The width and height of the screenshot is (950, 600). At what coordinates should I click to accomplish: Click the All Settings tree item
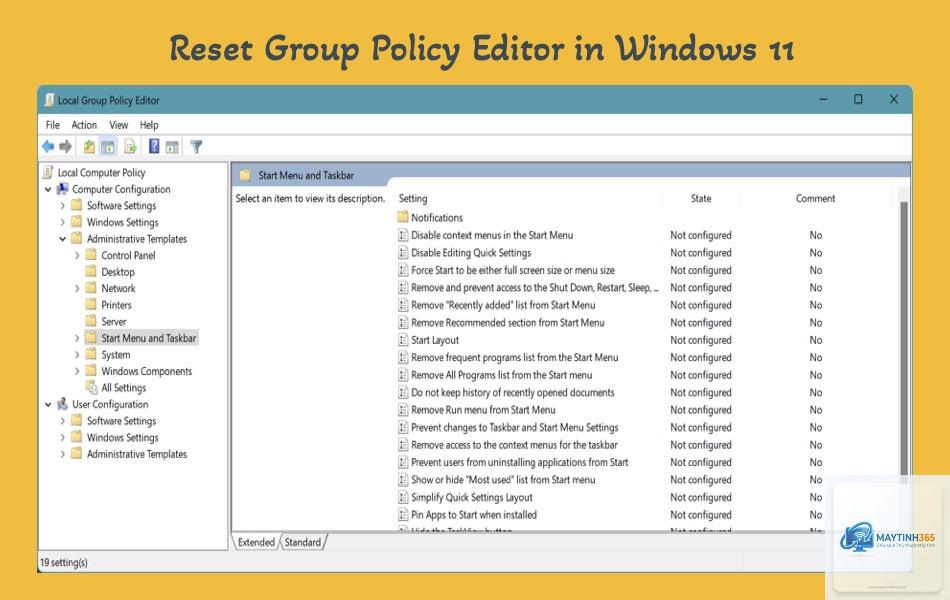[x=124, y=388]
